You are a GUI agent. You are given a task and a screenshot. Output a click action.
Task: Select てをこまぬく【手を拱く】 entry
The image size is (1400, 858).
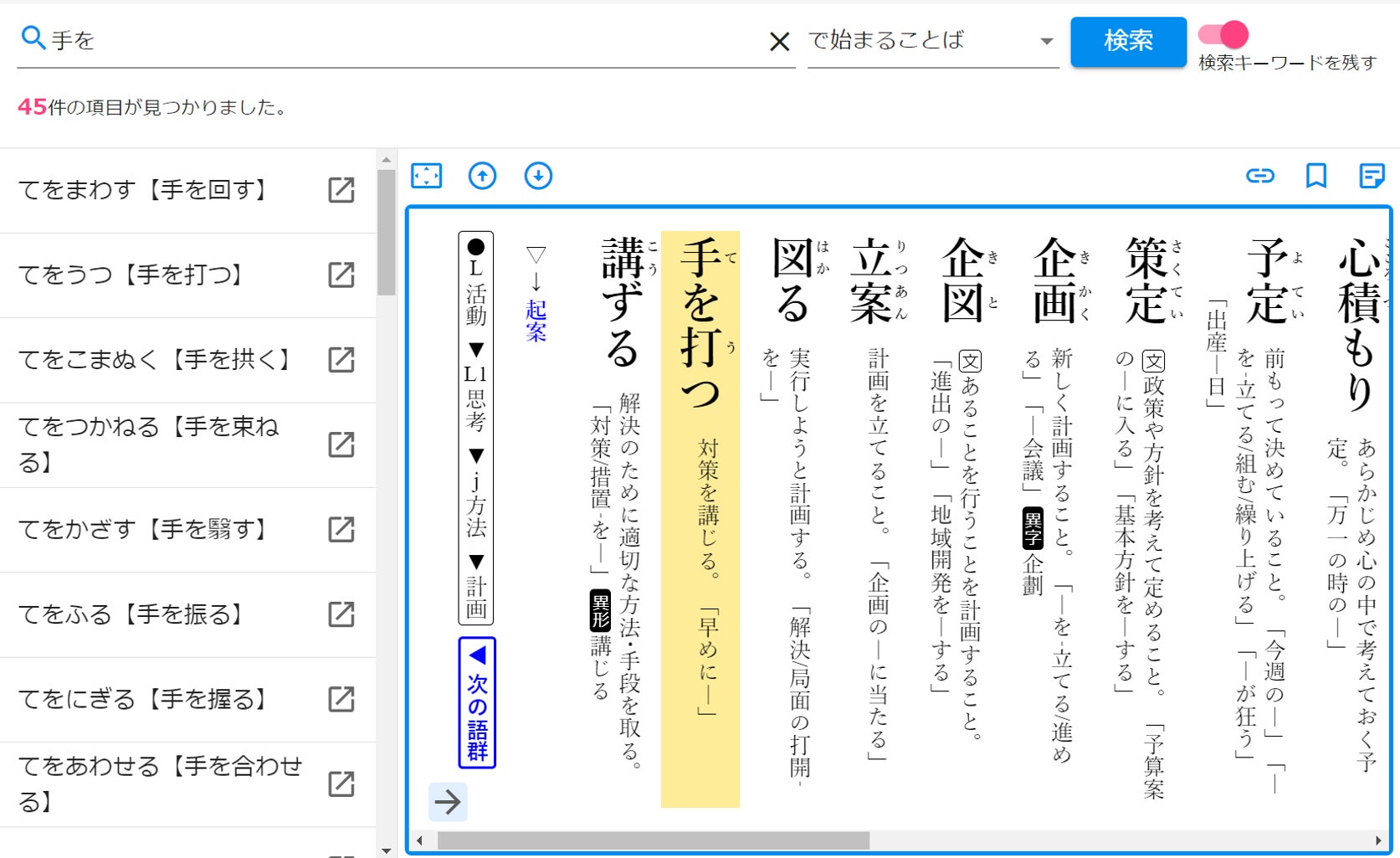[156, 360]
